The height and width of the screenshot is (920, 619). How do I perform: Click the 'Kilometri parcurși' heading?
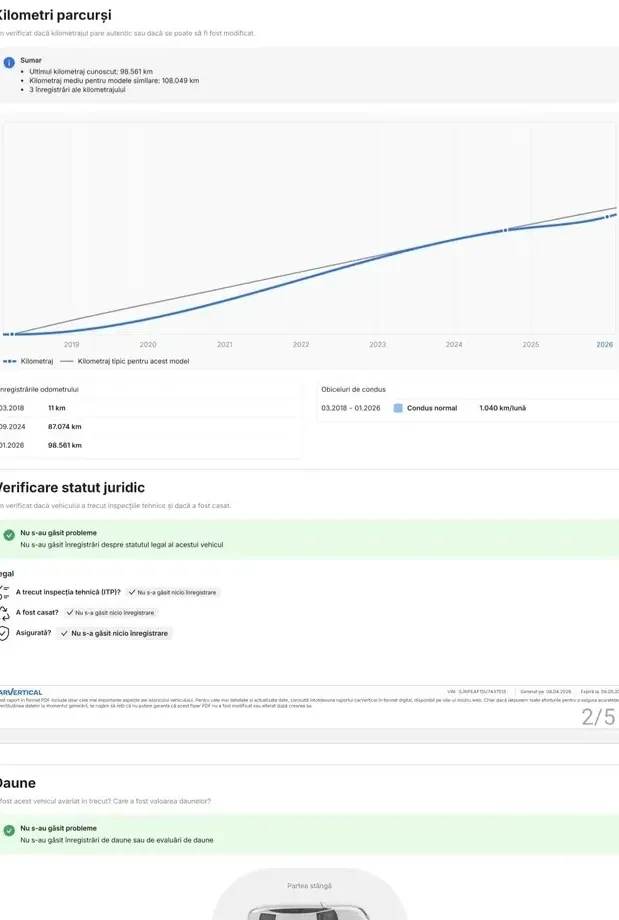click(x=55, y=15)
